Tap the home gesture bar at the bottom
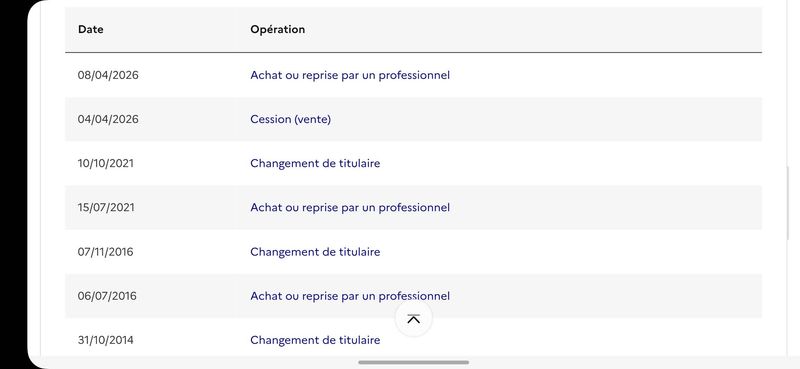 [413, 362]
